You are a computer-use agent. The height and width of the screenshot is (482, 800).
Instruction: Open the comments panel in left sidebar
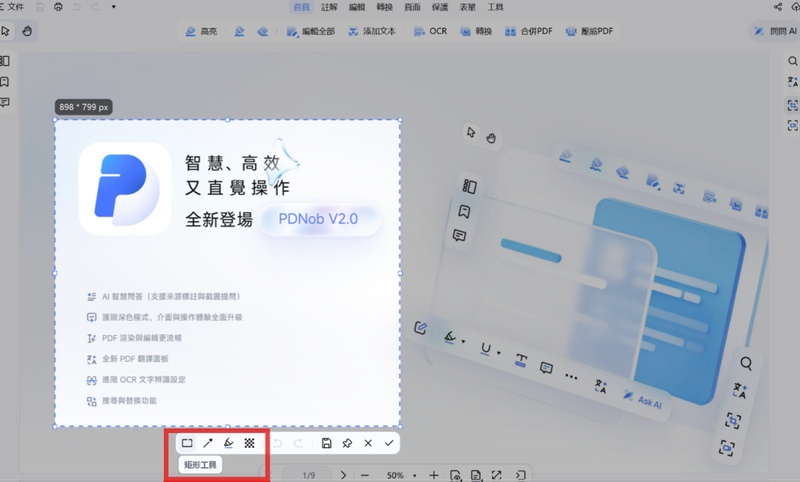(x=5, y=103)
